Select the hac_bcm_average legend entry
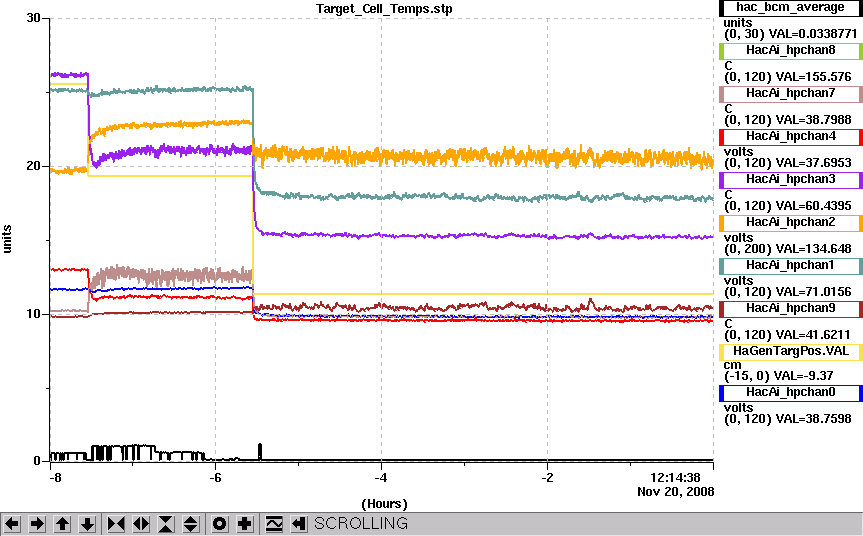This screenshot has width=863, height=536. (x=790, y=8)
